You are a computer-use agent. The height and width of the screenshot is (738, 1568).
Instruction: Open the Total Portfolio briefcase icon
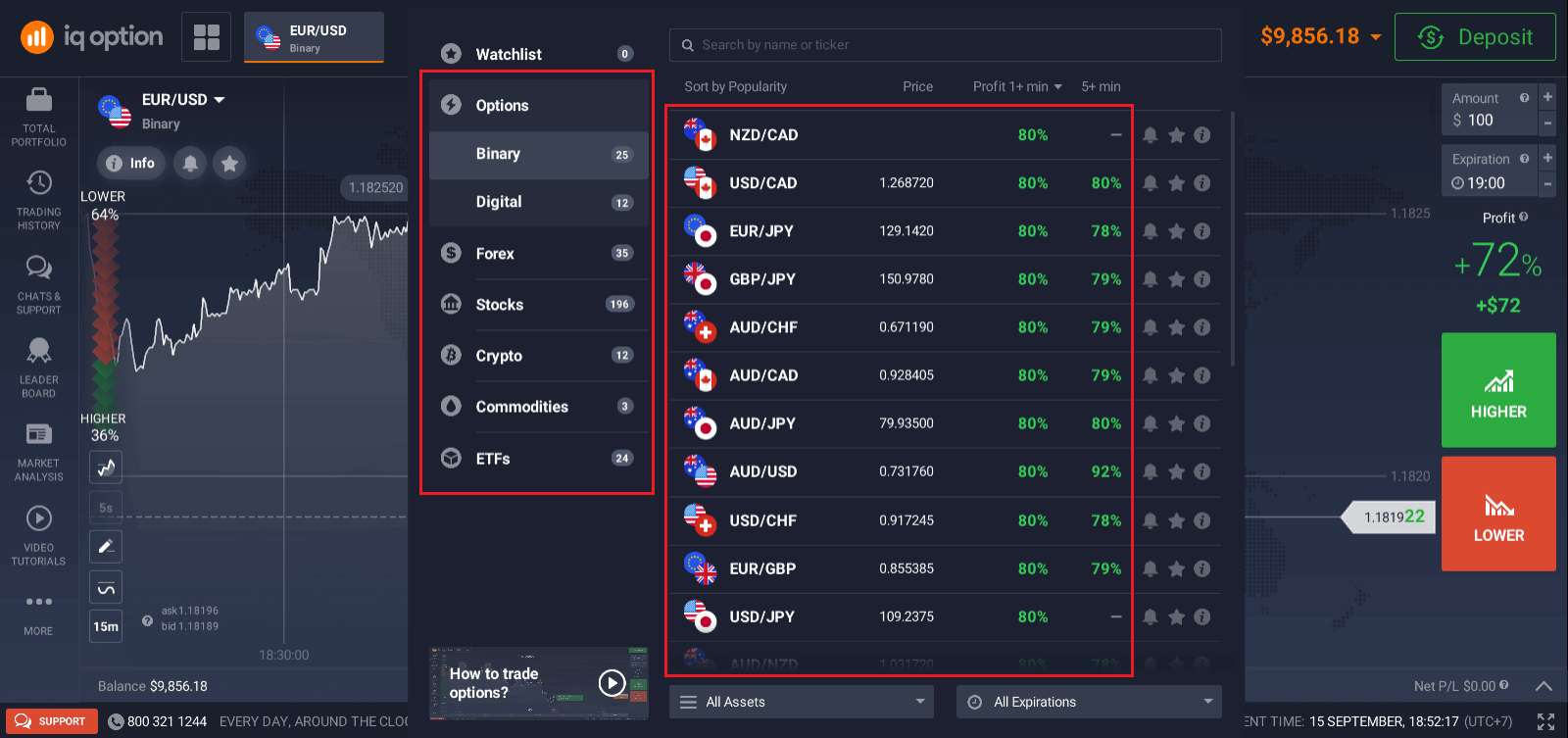(x=39, y=100)
